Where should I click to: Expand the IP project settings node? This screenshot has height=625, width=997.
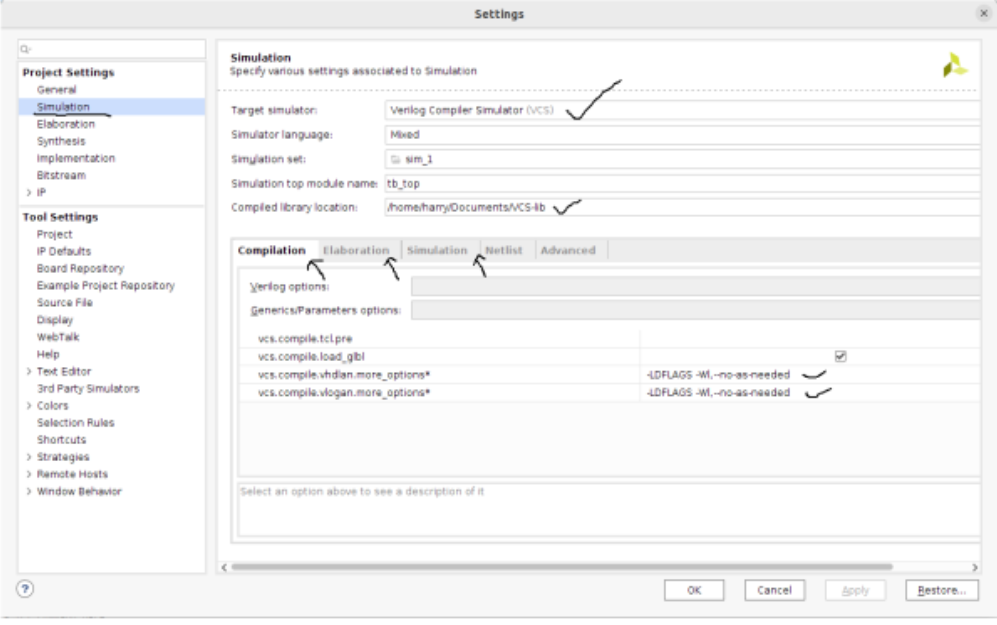point(27,192)
